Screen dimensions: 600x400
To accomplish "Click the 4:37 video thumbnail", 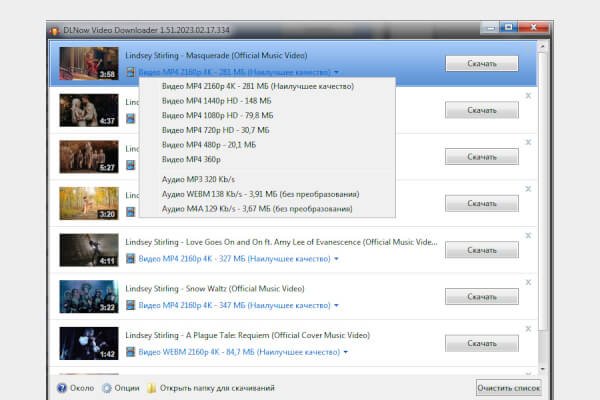I will tap(89, 110).
